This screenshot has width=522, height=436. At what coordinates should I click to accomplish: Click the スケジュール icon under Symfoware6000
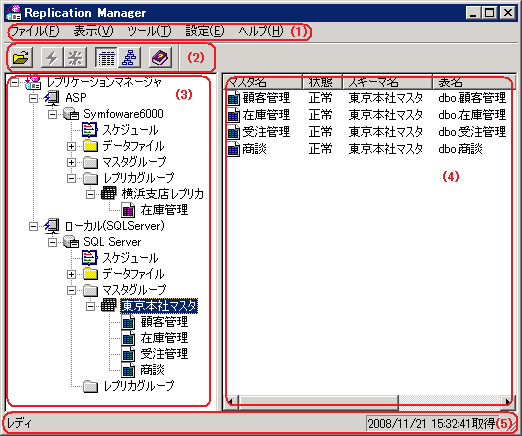pos(90,130)
